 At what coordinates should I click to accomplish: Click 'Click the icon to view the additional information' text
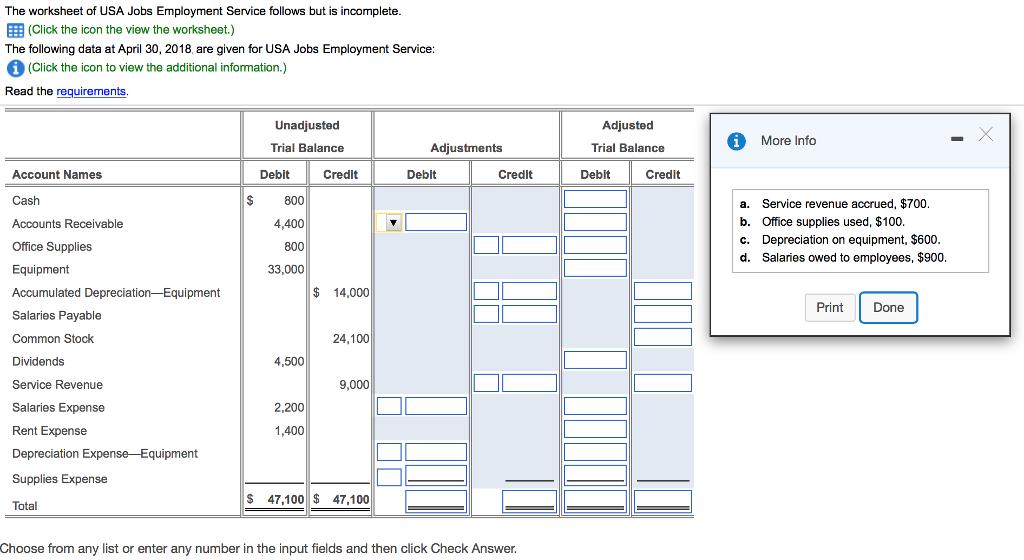pos(157,67)
